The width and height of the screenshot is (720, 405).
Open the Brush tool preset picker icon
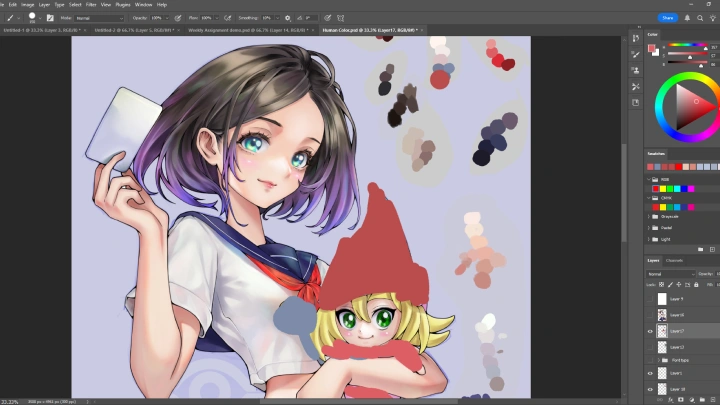coord(12,18)
